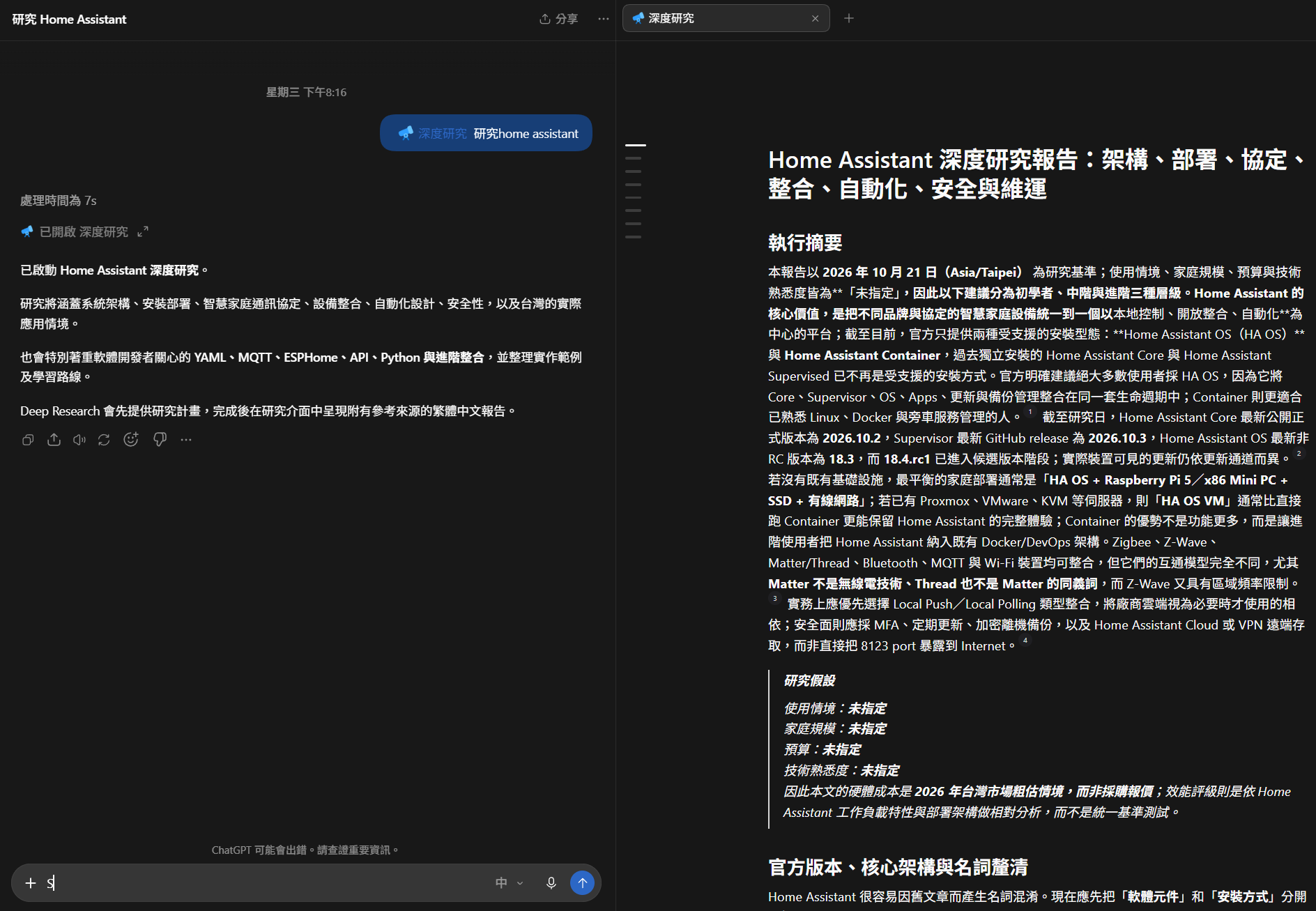Click citation number 1 in the report
Screen dimensions: 1316x911
(x=1030, y=413)
